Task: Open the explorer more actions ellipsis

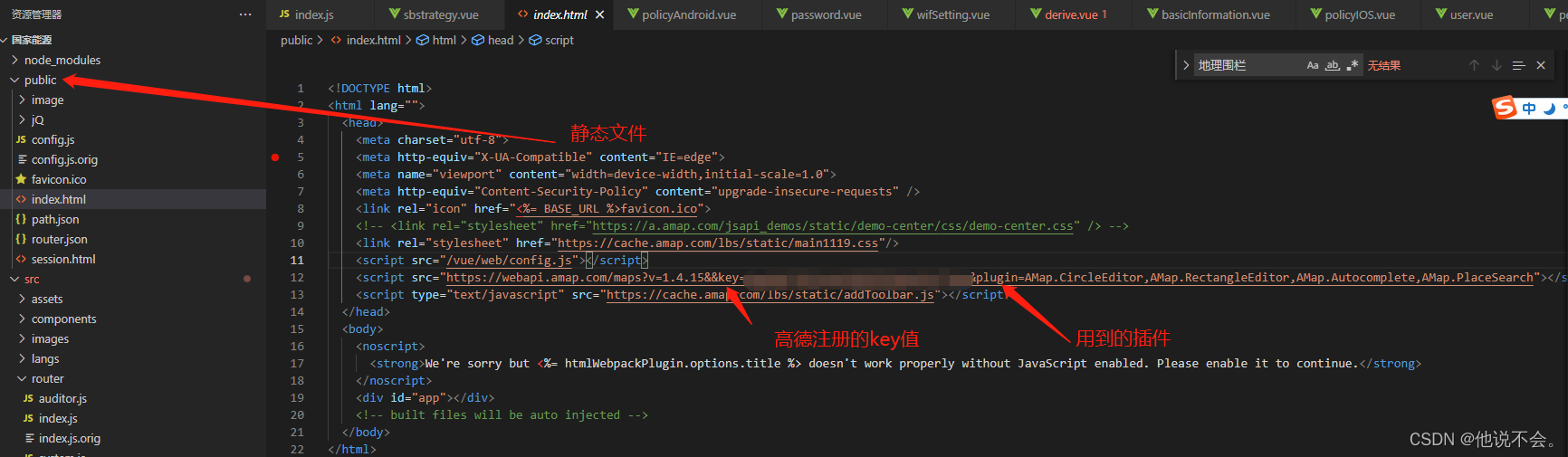Action: click(245, 14)
